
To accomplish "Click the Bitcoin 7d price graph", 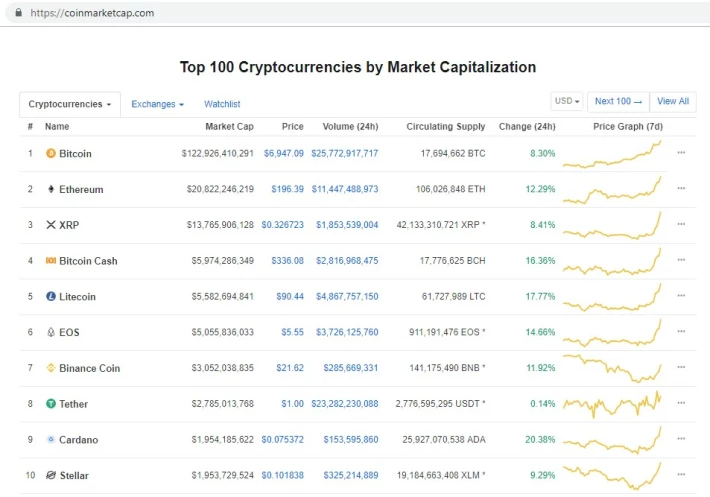I will tap(612, 154).
